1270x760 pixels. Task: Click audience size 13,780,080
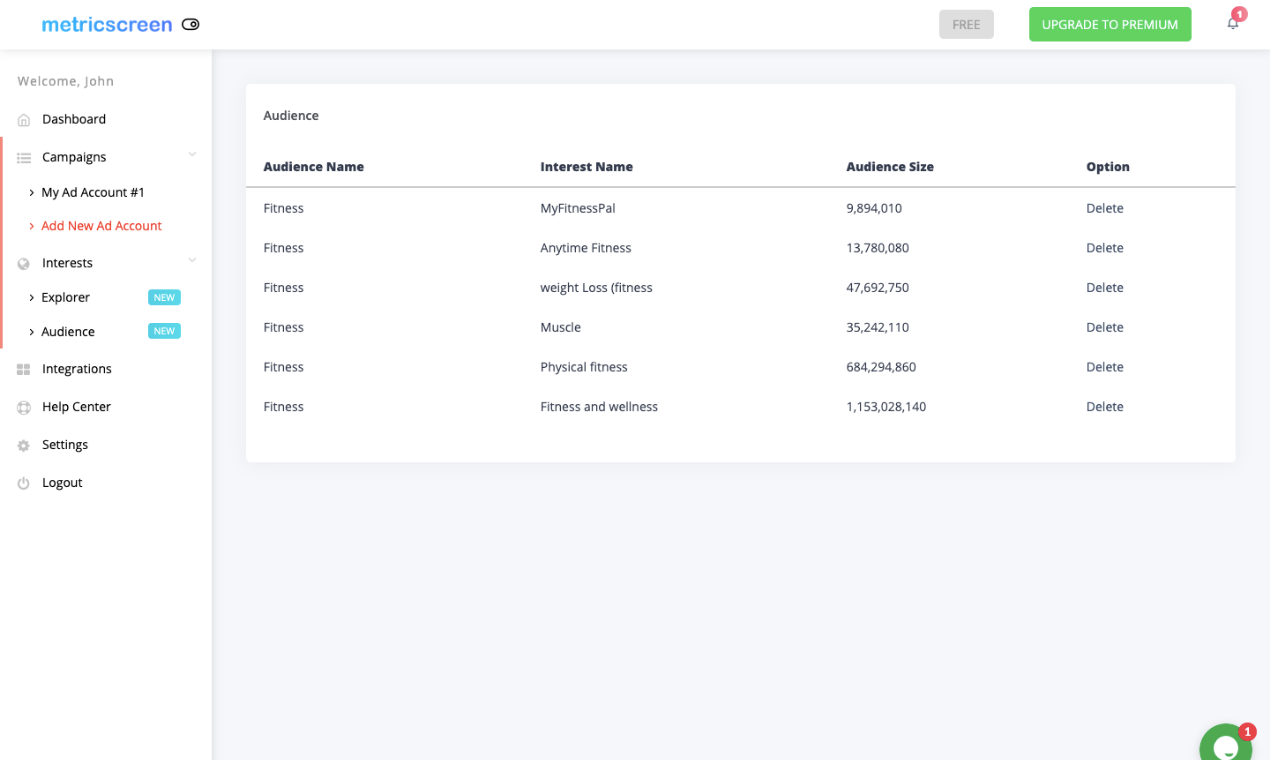click(878, 248)
